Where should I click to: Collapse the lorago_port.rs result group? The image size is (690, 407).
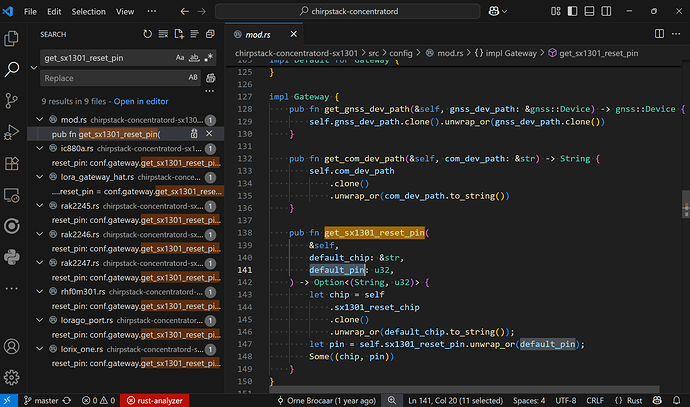40,320
